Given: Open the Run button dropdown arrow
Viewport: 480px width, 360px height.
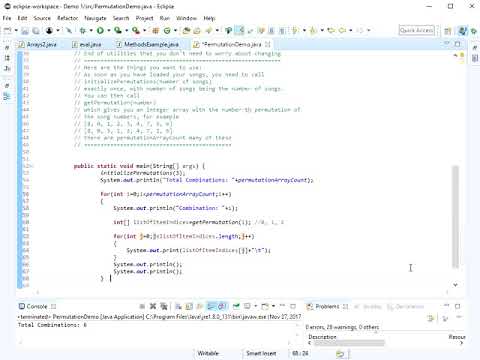Looking at the screenshot, I should coord(109,31).
